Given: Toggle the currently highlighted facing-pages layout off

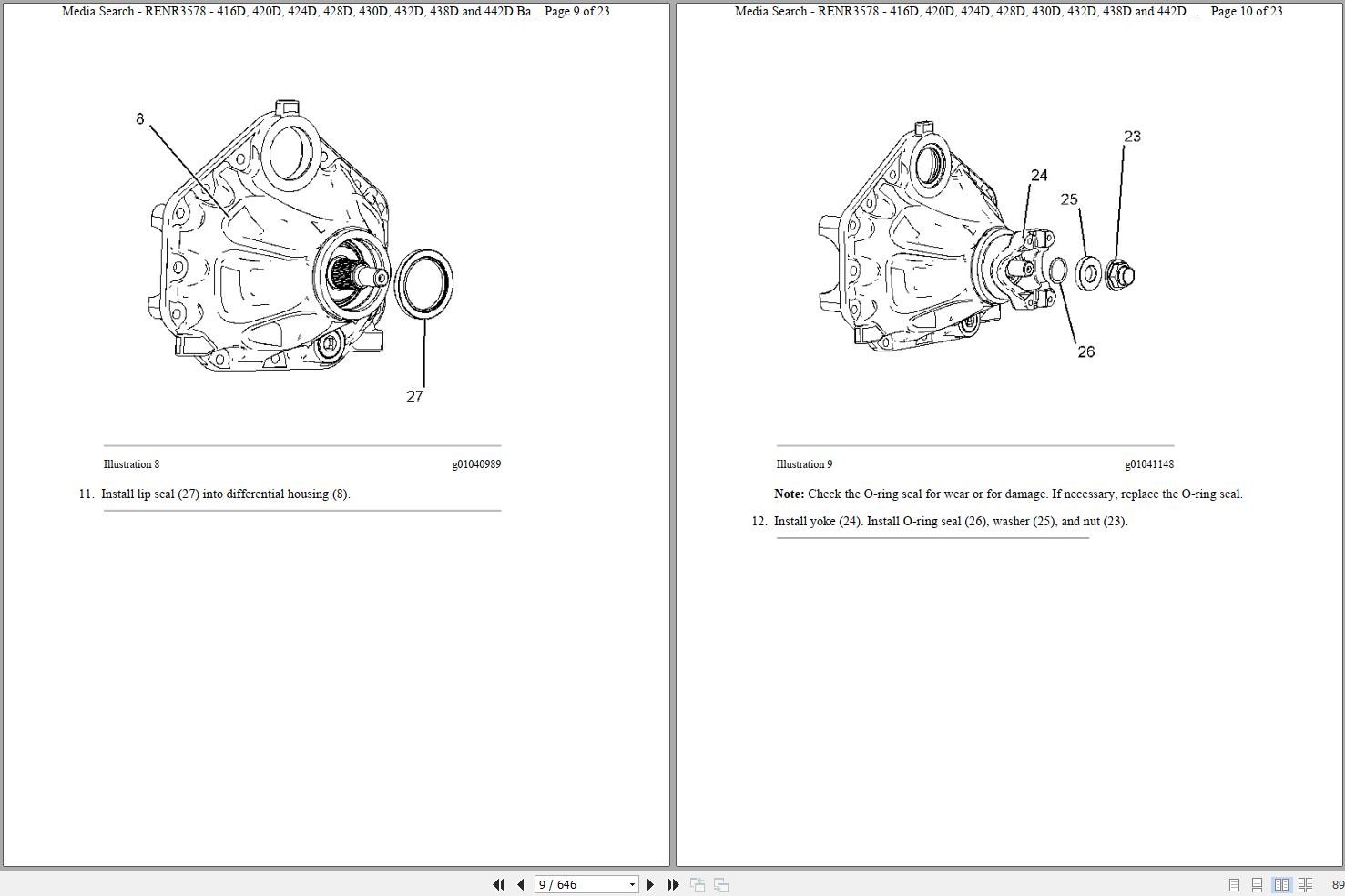Looking at the screenshot, I should tap(1282, 883).
